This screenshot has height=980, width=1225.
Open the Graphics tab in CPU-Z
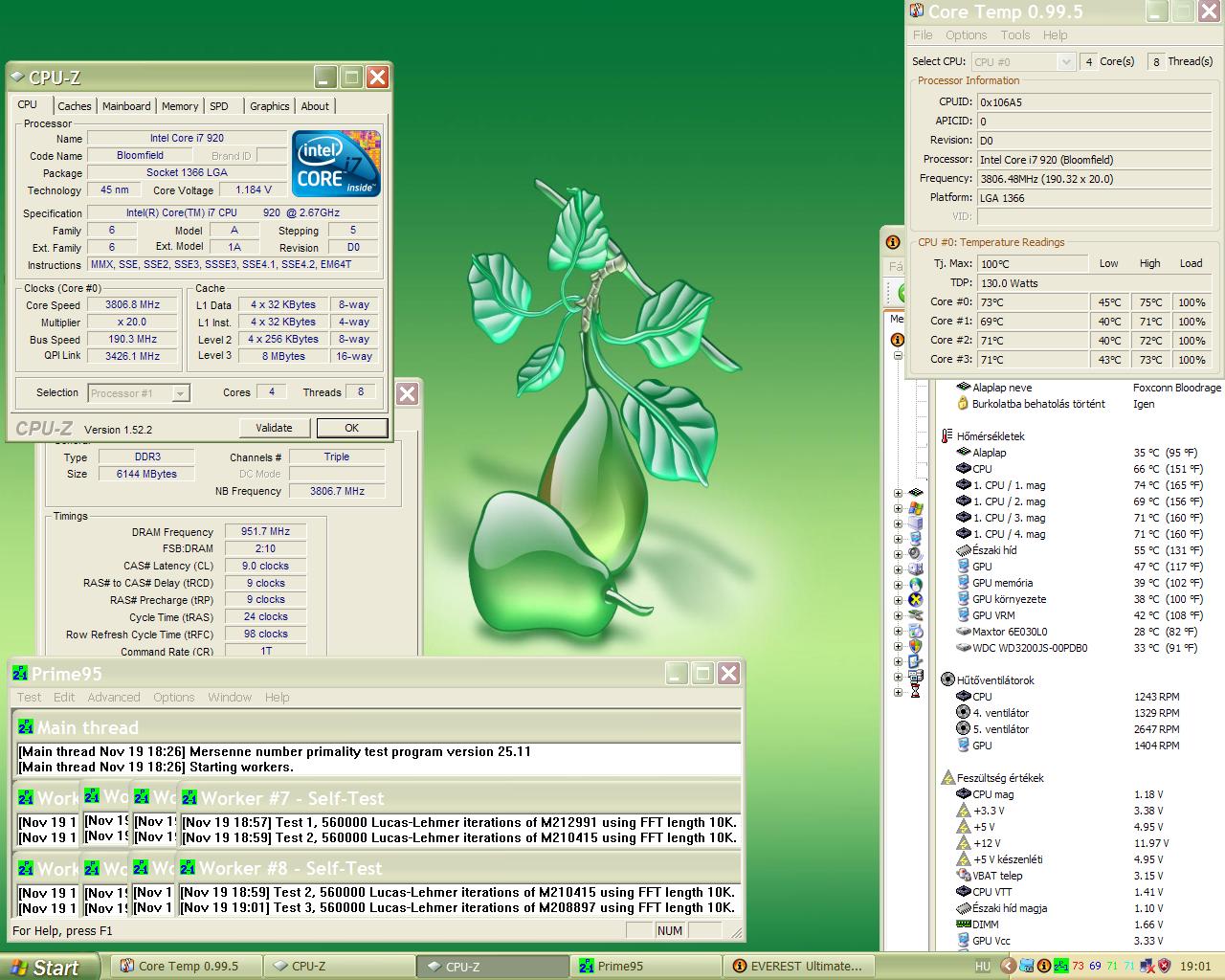coord(269,106)
